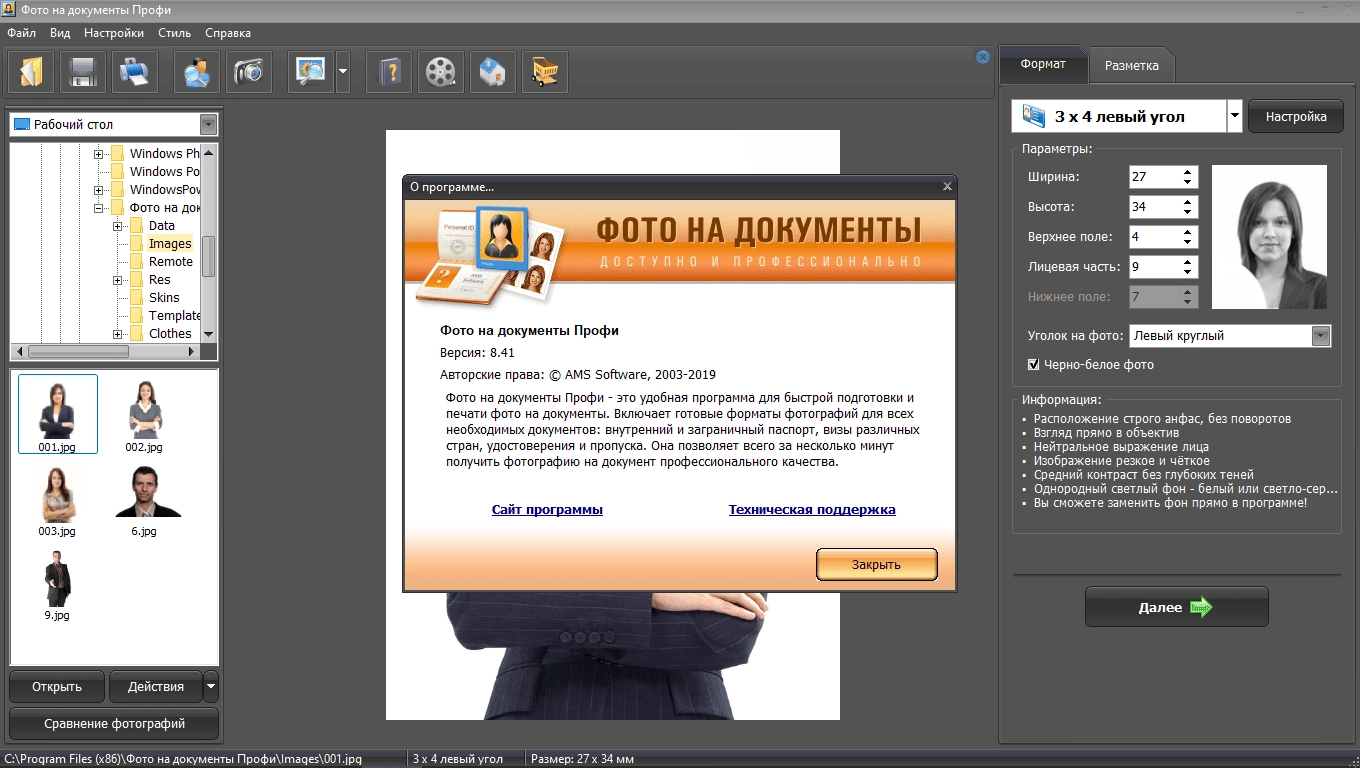Click the folder tree vertical scrollbar thumb
This screenshot has height=768, width=1360.
[208, 256]
